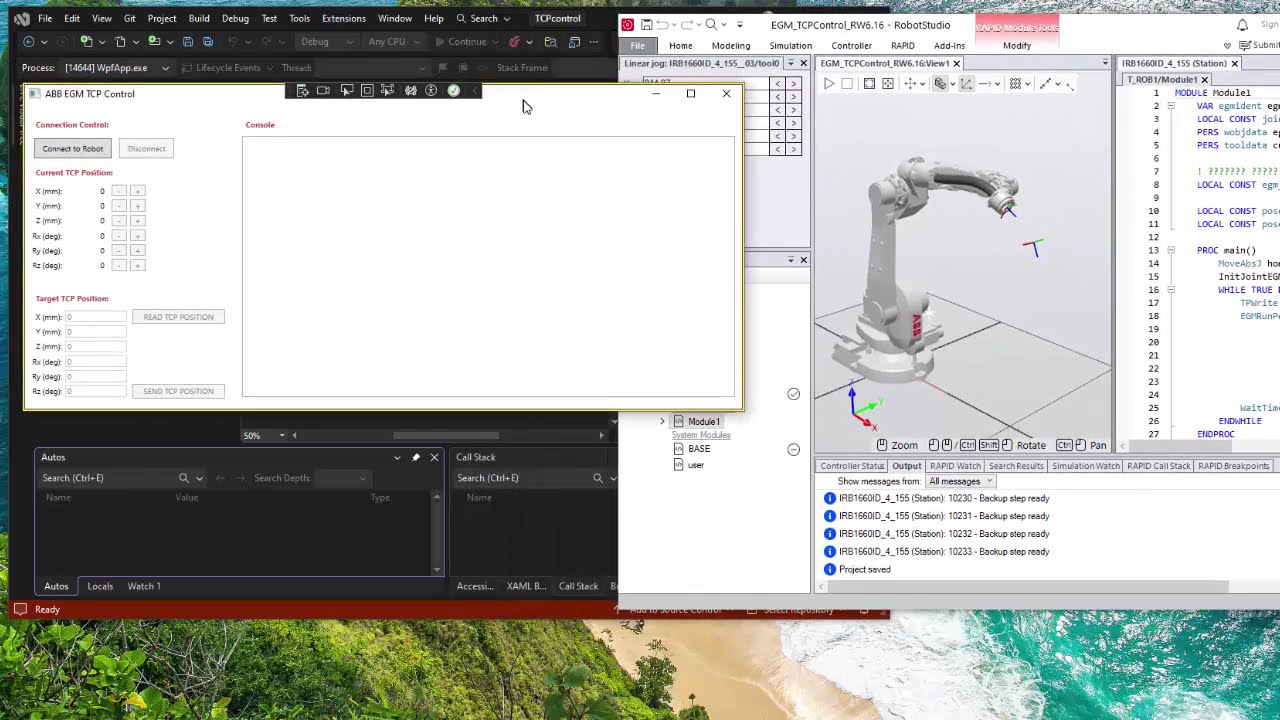The image size is (1280, 720).
Task: Close EGM_TCPControl_RW6.16:View1 tab
Action: coord(956,63)
